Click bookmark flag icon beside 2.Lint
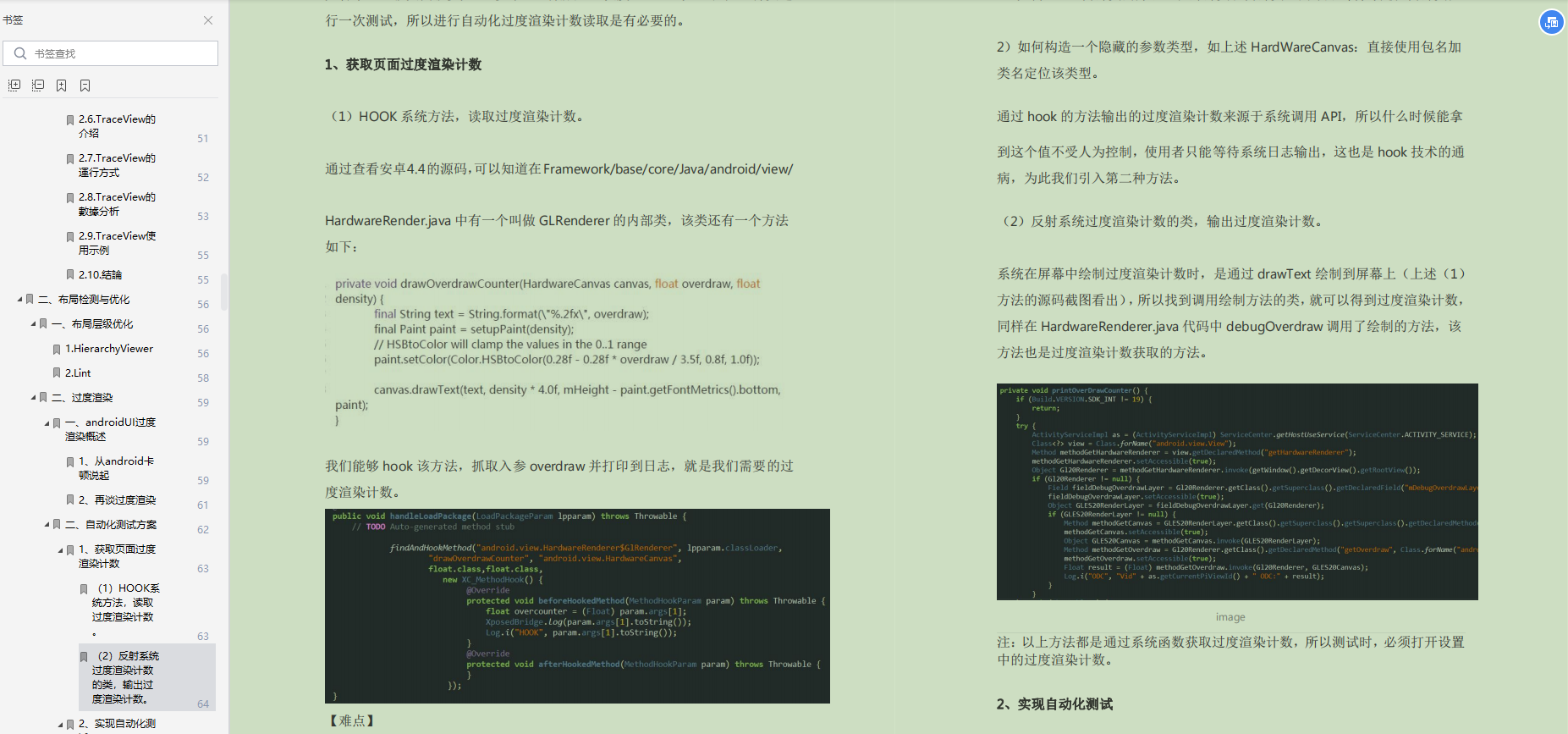Image resolution: width=1568 pixels, height=734 pixels. 56,373
